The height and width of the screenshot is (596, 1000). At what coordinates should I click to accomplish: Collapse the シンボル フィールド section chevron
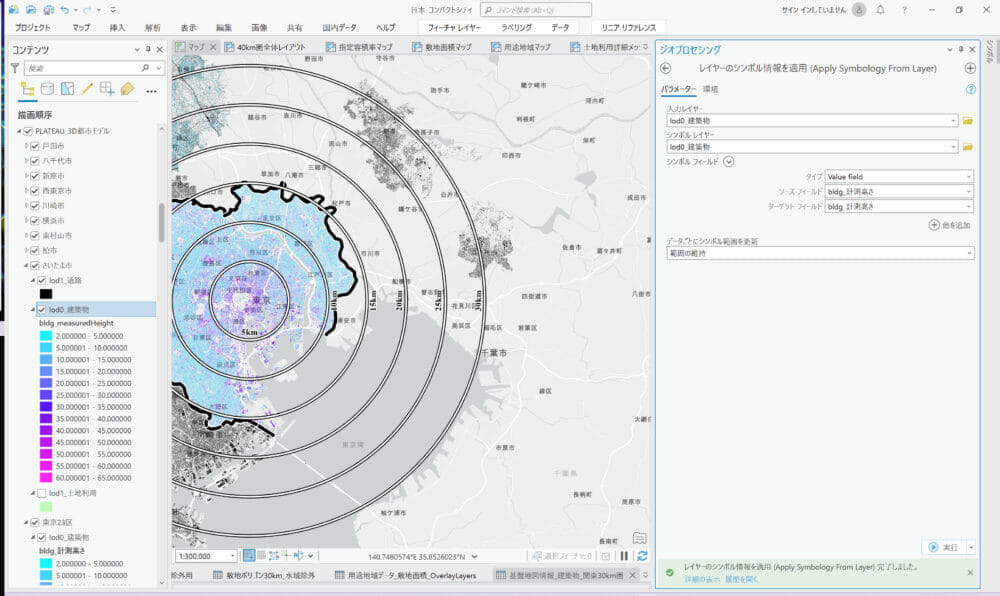[x=728, y=162]
